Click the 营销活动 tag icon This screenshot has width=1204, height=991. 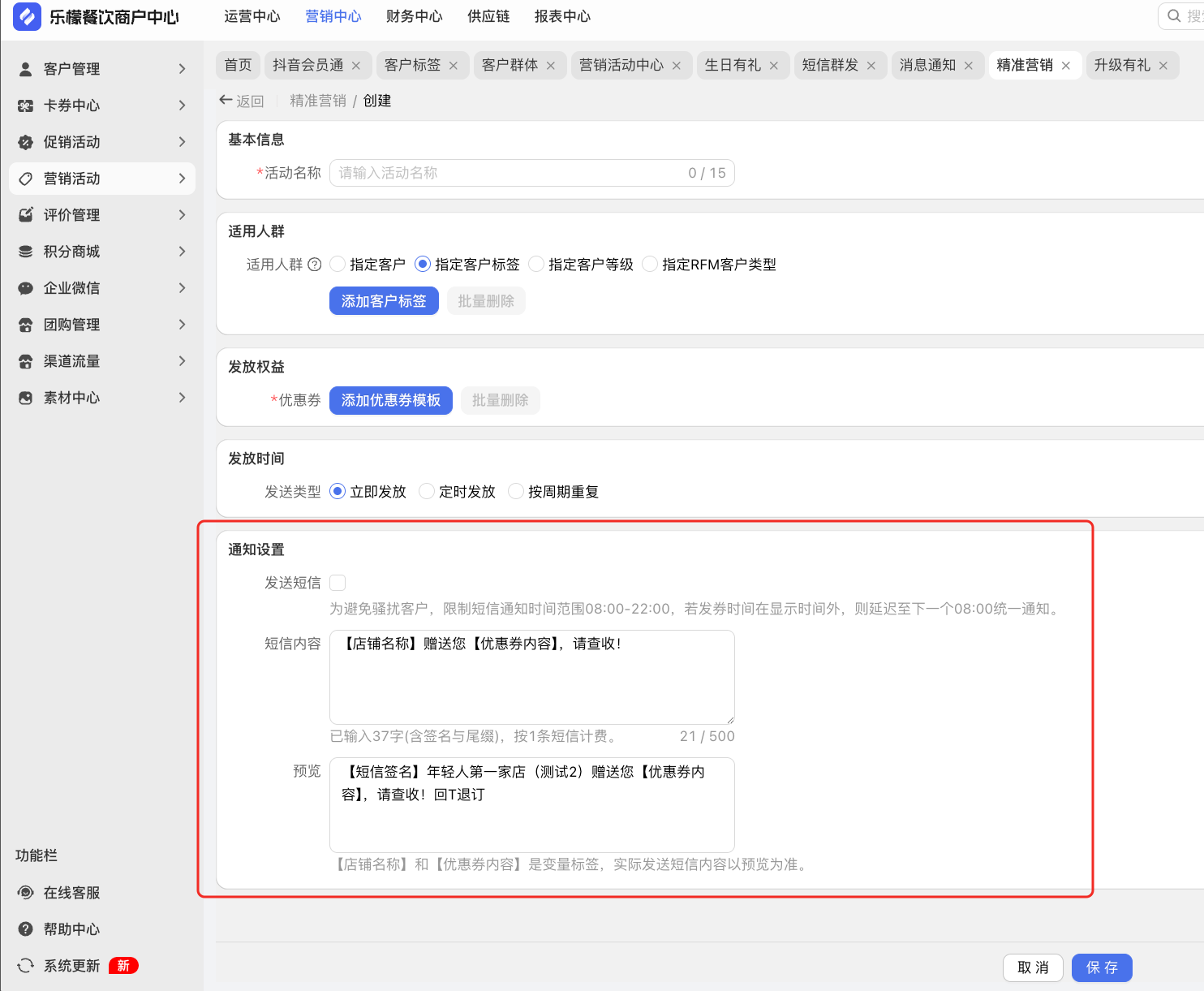pos(26,179)
